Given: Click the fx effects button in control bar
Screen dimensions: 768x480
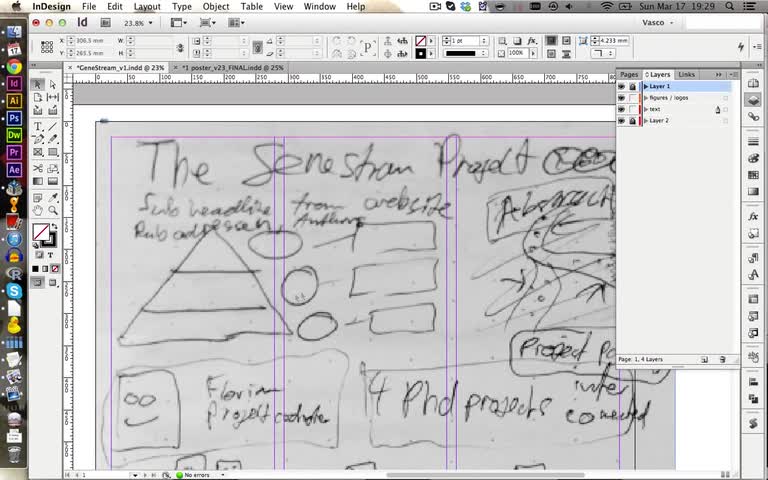Looking at the screenshot, I should (531, 41).
